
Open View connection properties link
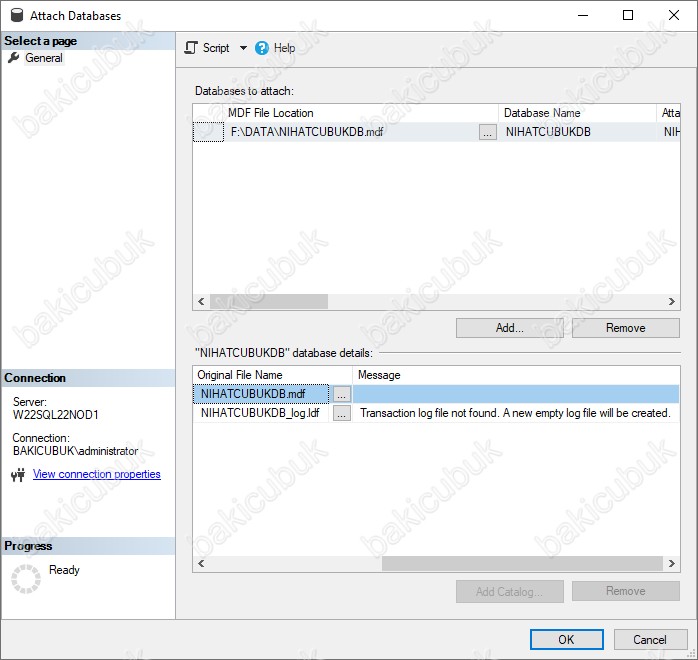[x=96, y=474]
